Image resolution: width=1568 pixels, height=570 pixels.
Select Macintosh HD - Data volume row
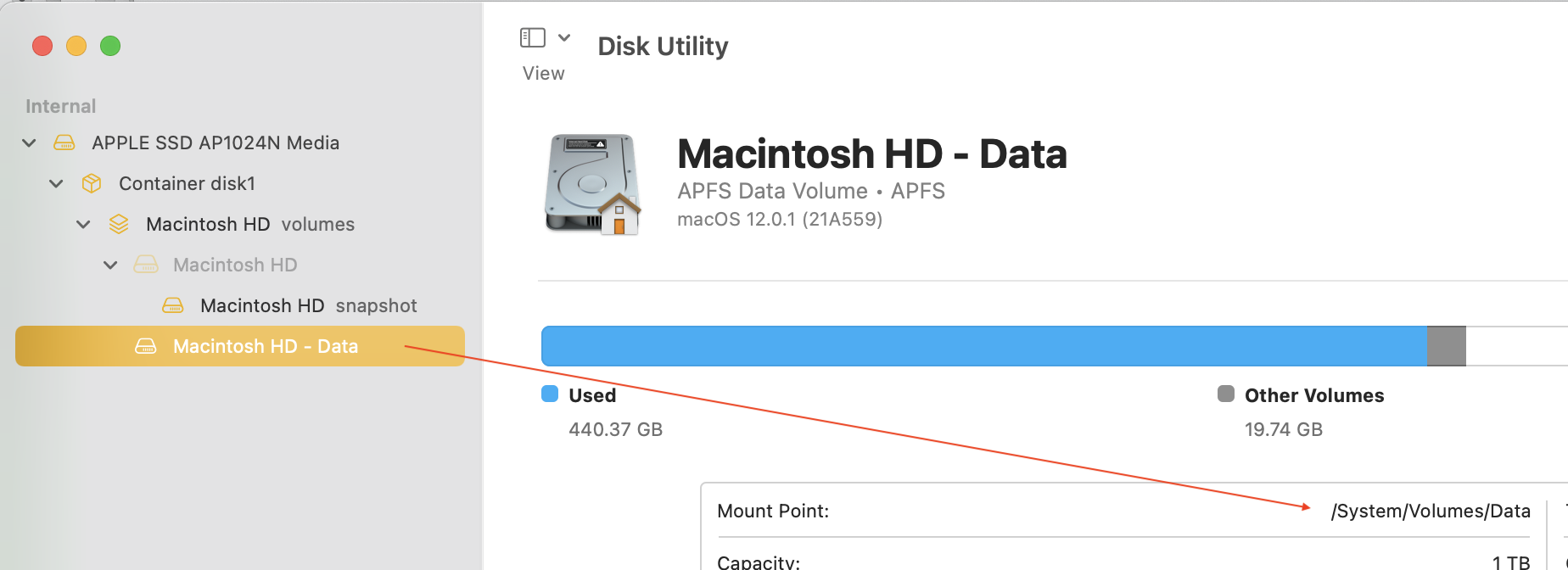(x=265, y=346)
